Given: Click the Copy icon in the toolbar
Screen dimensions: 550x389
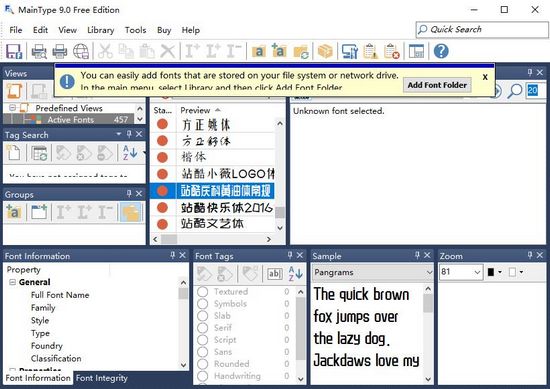Looking at the screenshot, I should tap(126, 51).
